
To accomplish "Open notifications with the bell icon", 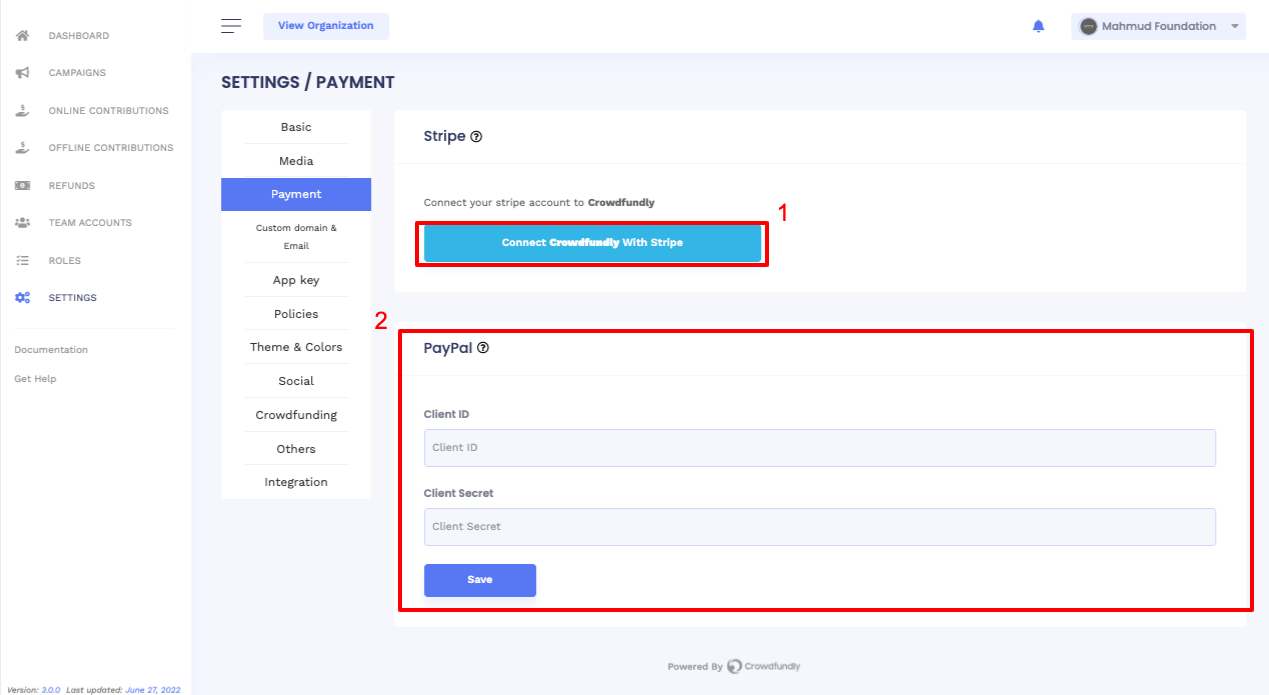I will click(1038, 26).
